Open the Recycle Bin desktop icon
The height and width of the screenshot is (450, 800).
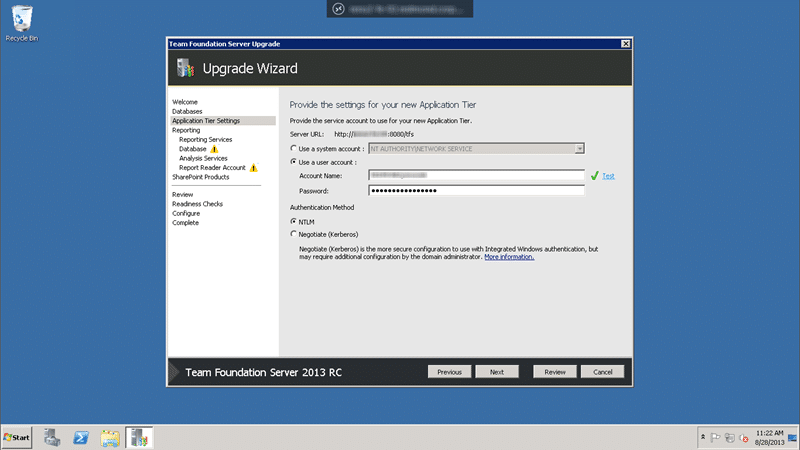(x=21, y=23)
